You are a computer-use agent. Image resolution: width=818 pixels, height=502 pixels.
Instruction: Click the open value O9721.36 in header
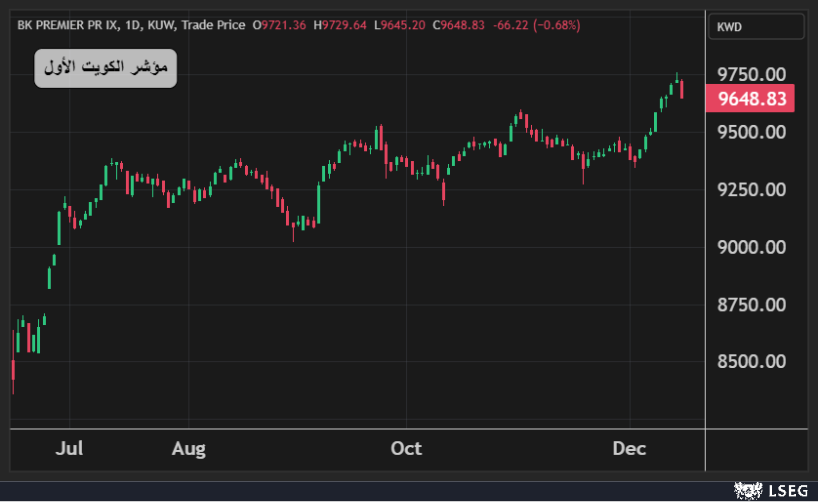pos(280,24)
